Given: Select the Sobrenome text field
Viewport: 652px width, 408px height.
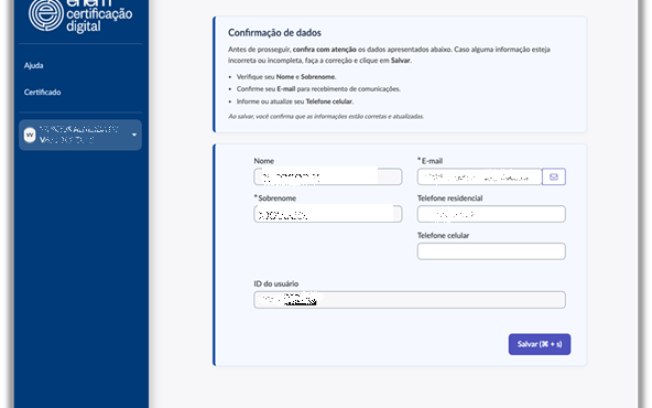Looking at the screenshot, I should pos(328,214).
